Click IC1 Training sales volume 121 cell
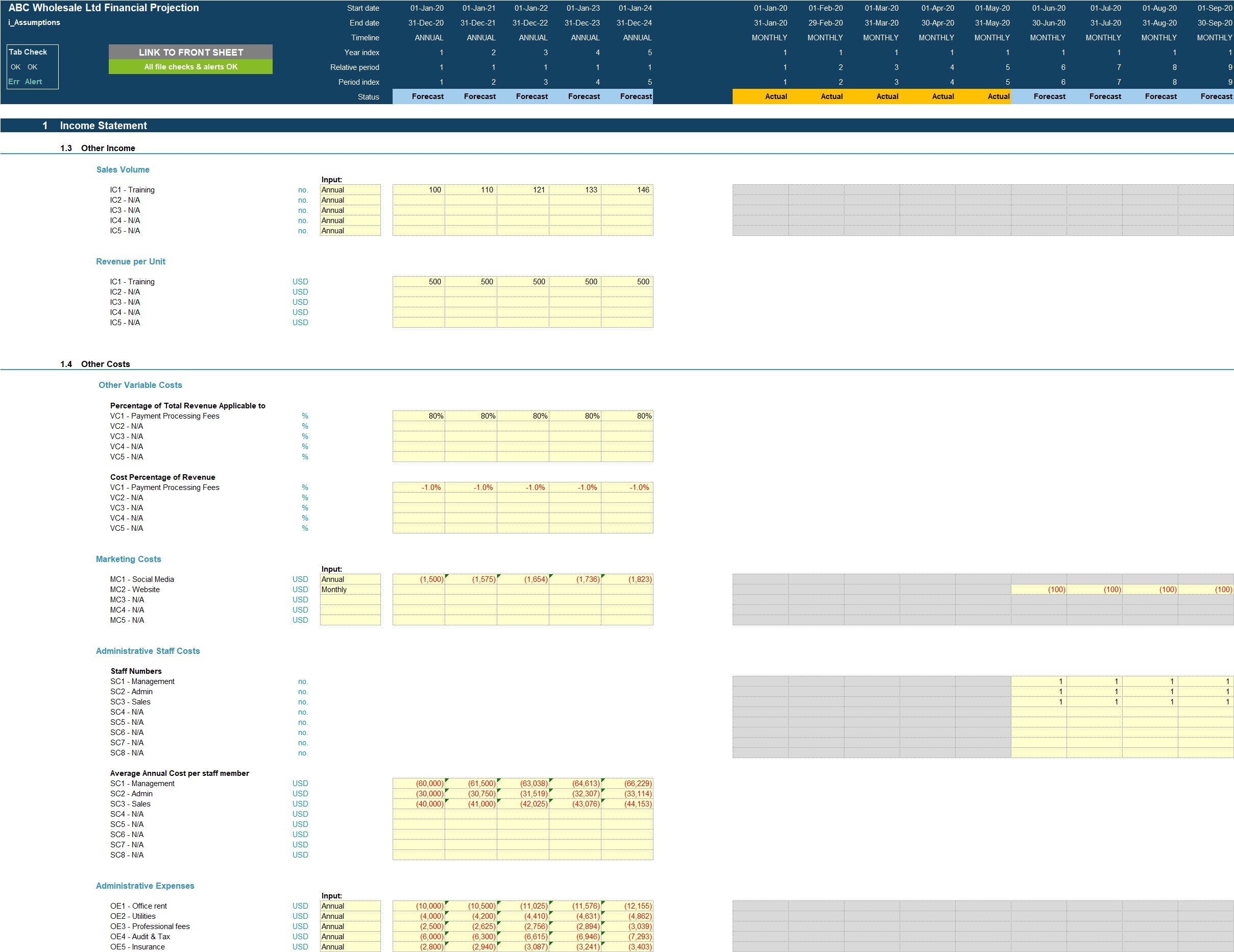The height and width of the screenshot is (952, 1234). tap(523, 190)
